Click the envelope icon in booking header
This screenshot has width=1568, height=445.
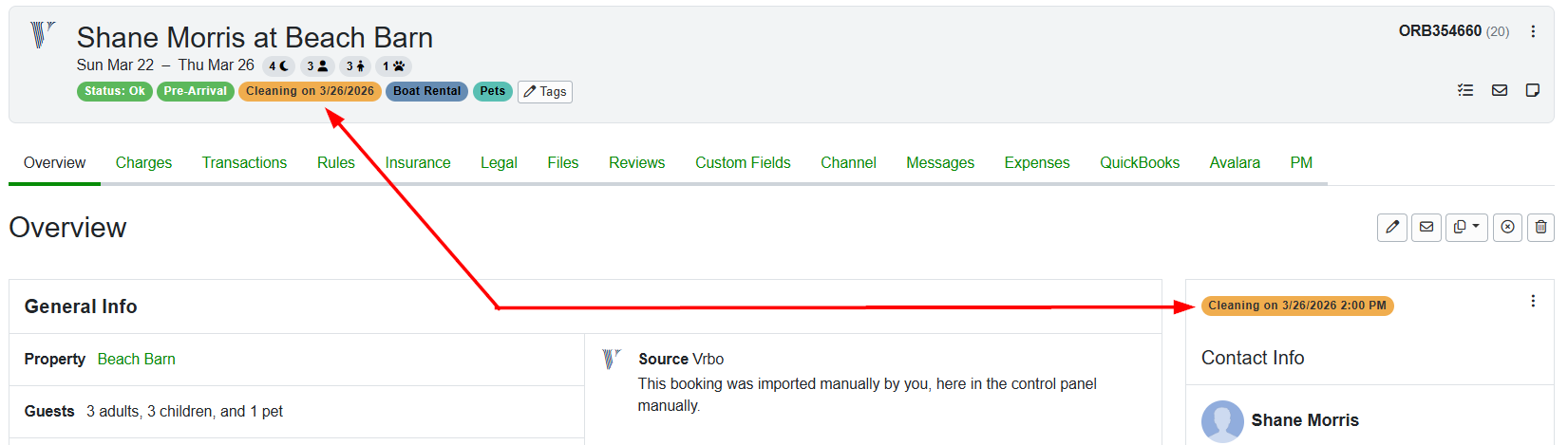coord(1500,90)
